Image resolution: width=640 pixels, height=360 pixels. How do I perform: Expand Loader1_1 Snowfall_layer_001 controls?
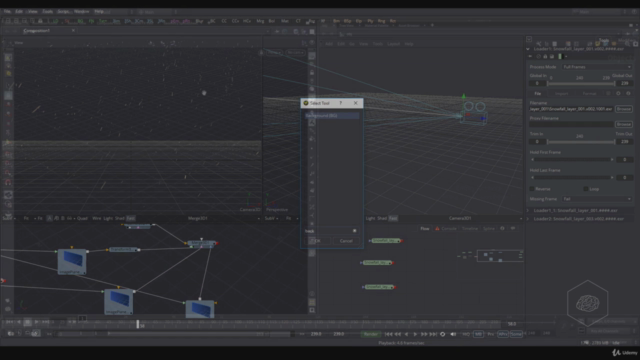pyautogui.click(x=528, y=211)
